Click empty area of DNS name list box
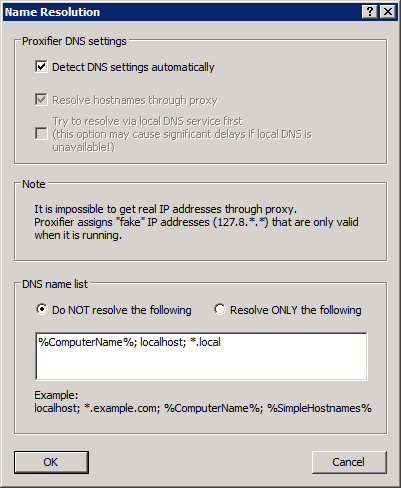Viewport: 401px width, 488px height. click(201, 365)
